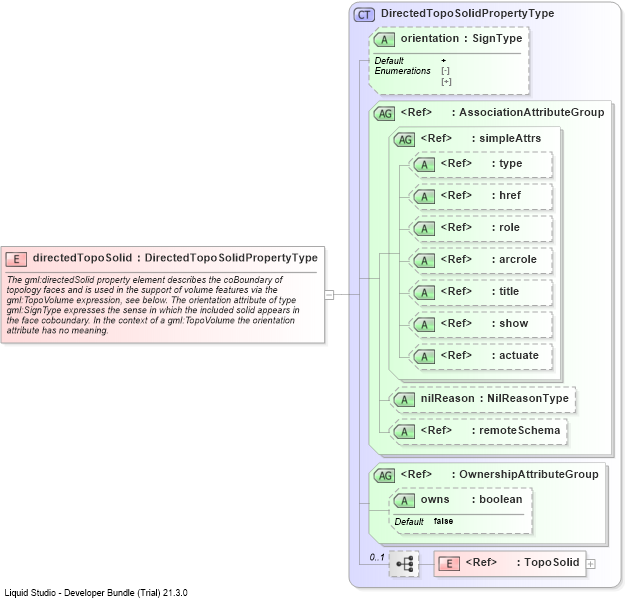Expand the TopoSolid element reference
This screenshot has width=625, height=598.
click(591, 564)
